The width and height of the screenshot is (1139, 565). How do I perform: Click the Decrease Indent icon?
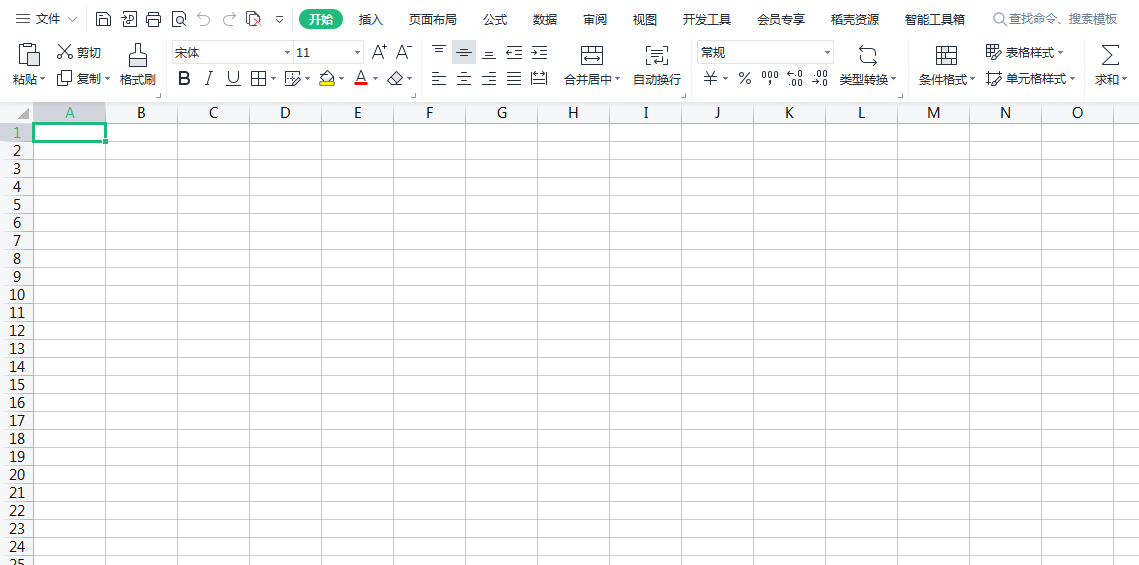[x=514, y=52]
